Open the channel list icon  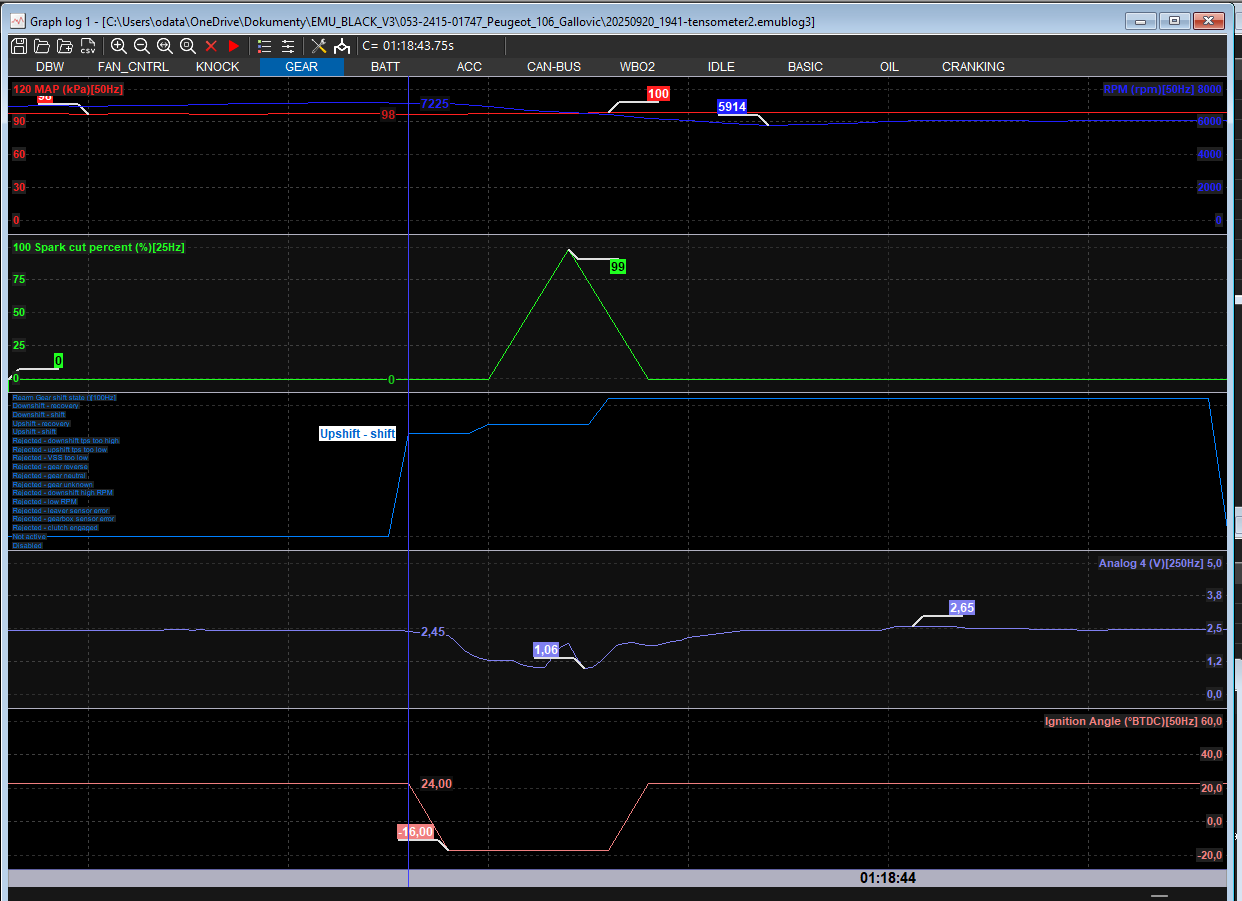[x=265, y=46]
